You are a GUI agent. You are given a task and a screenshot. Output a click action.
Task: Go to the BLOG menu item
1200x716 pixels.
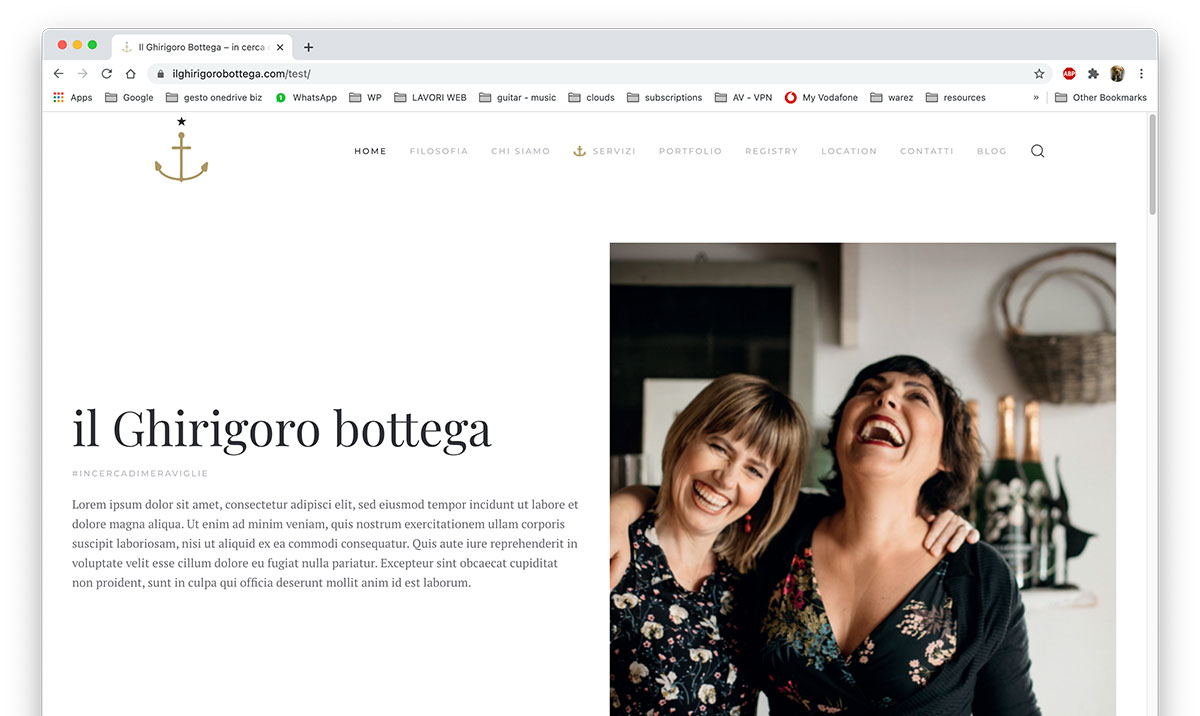point(991,151)
